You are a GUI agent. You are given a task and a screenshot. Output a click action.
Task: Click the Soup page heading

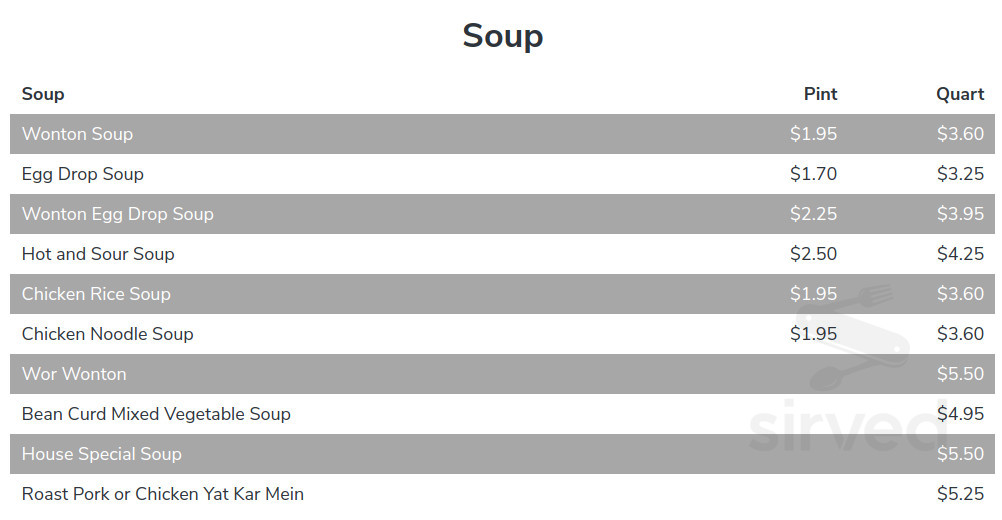coord(502,36)
